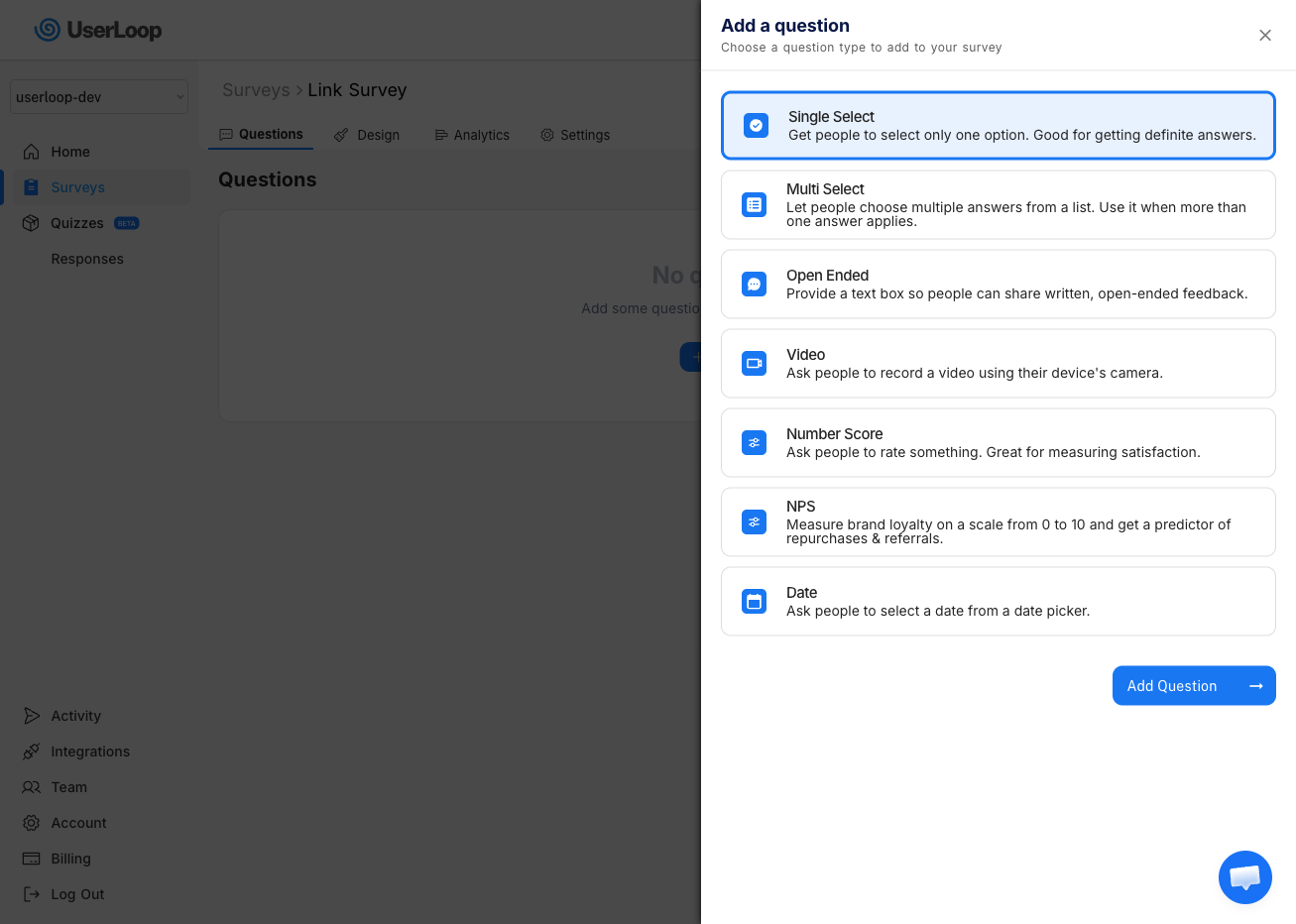Click the Number Score slider icon
1296x924 pixels.
754,443
